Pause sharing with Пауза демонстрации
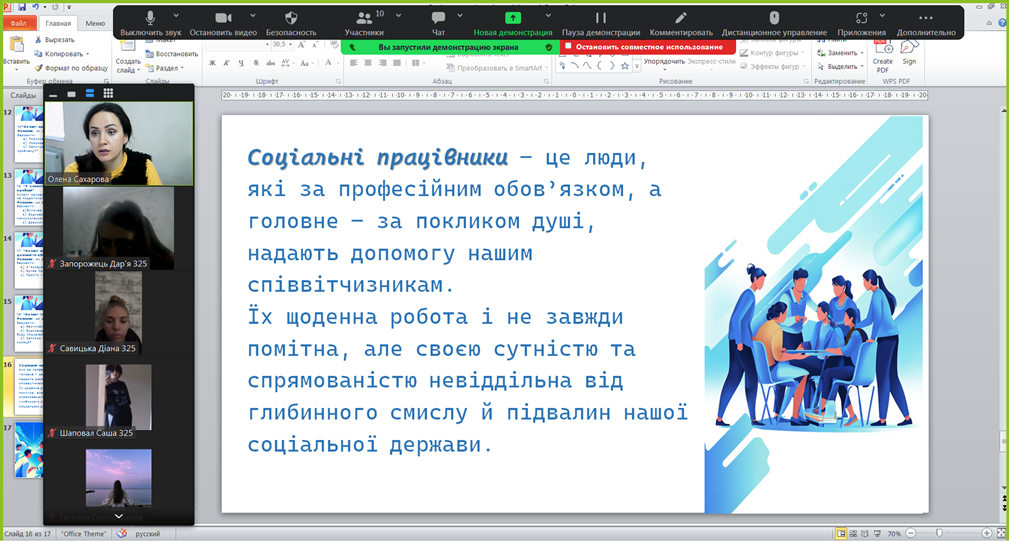Viewport: 1009px width, 541px height. (x=600, y=19)
